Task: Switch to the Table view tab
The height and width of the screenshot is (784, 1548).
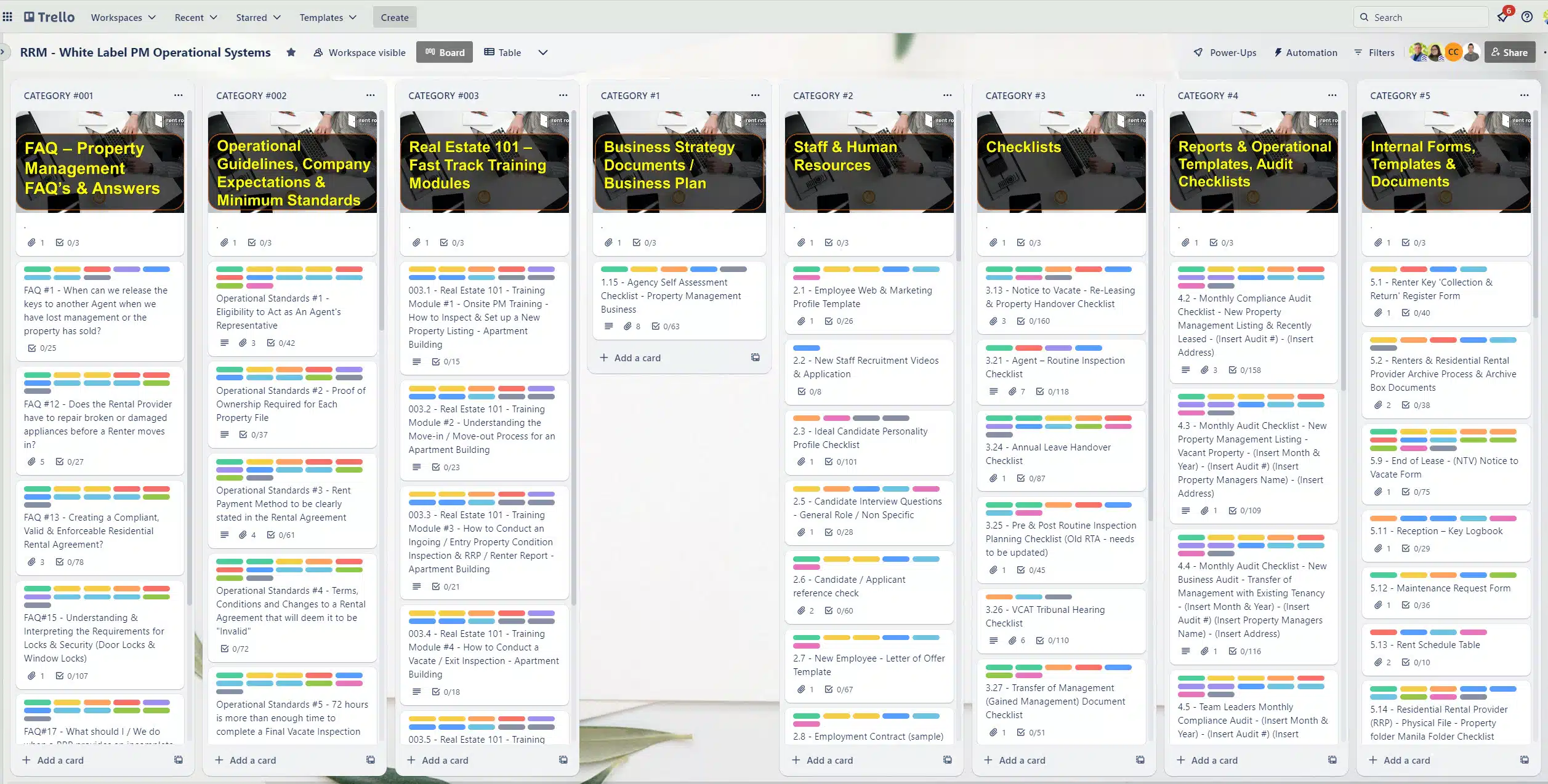Action: point(502,52)
